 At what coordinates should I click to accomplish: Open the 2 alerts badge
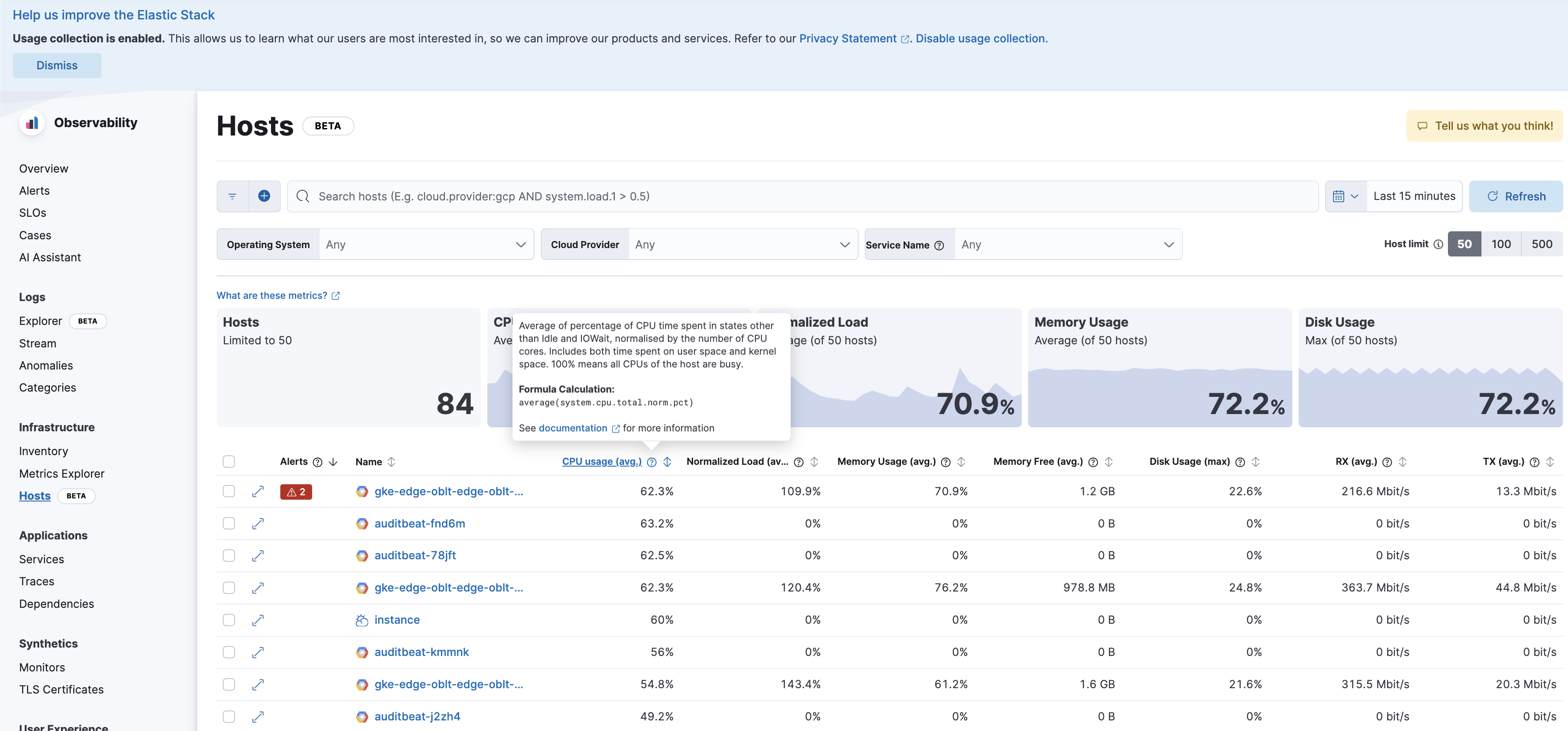coord(296,492)
